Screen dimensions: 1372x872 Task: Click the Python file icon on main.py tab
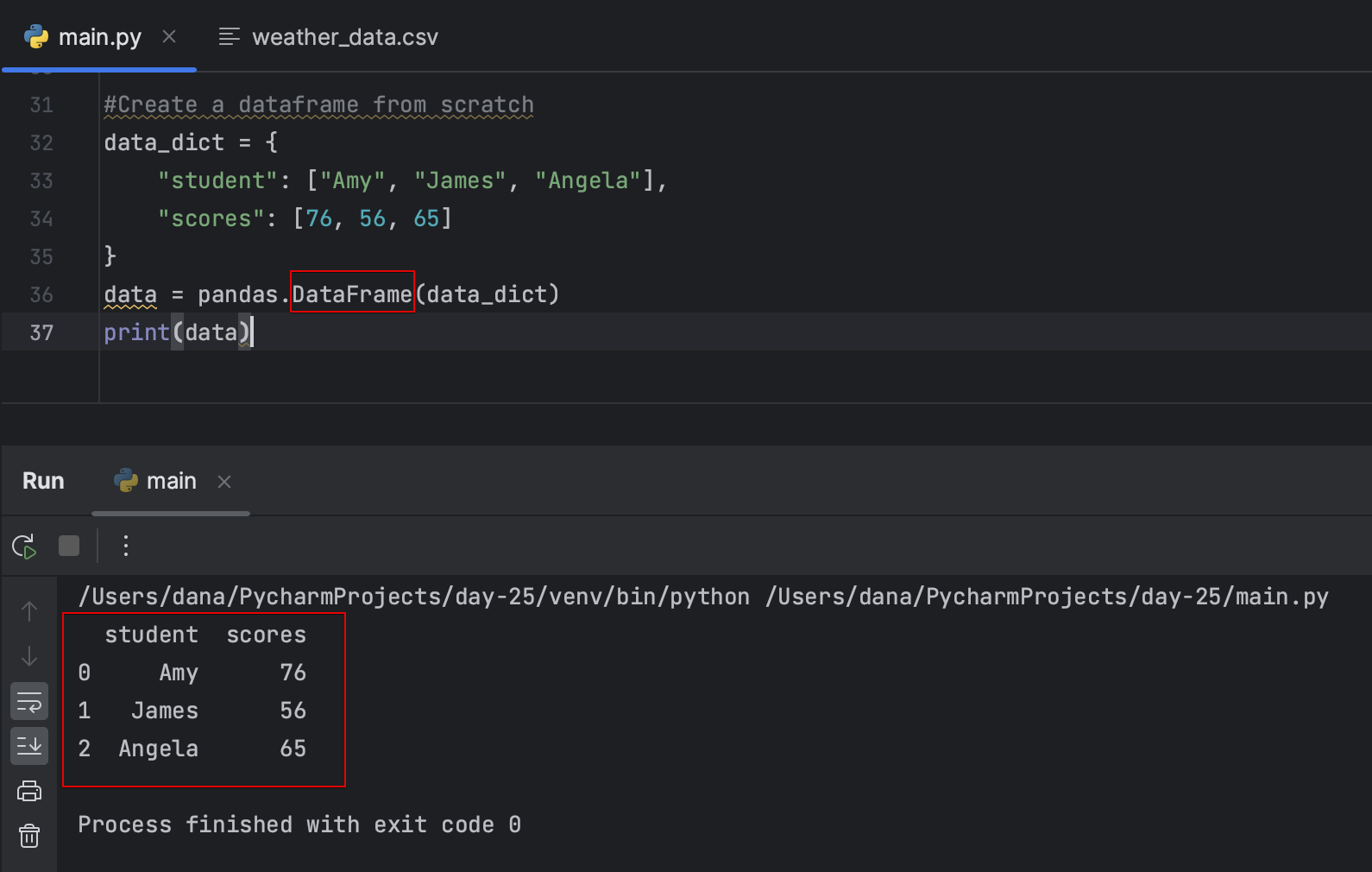[36, 36]
